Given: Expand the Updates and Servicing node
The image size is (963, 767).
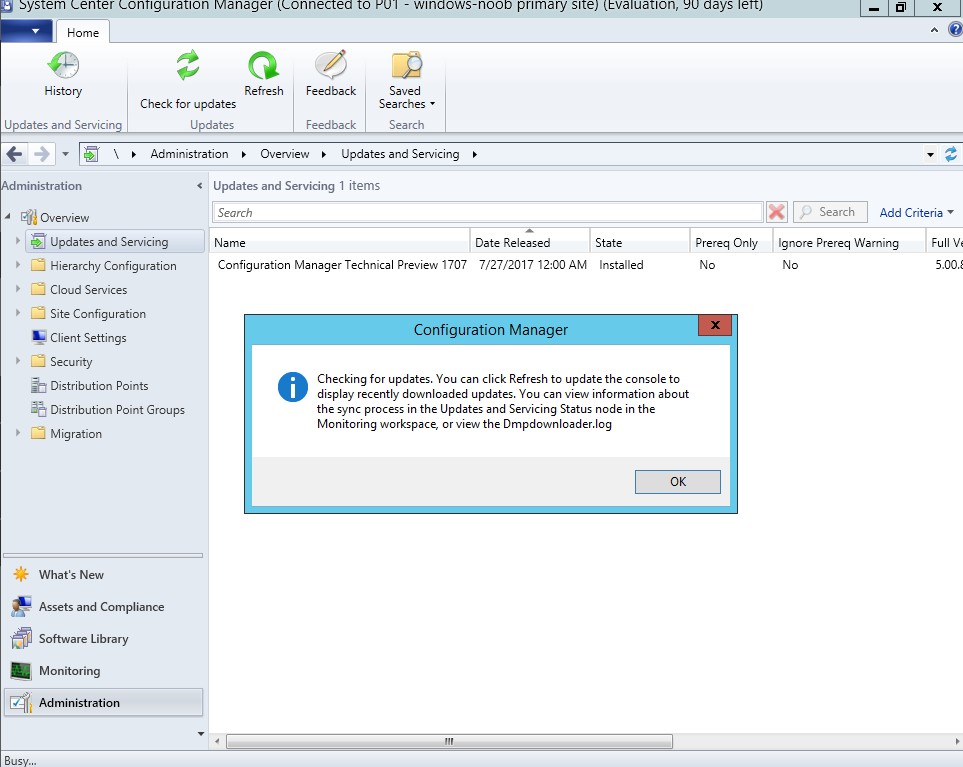Looking at the screenshot, I should [x=18, y=241].
